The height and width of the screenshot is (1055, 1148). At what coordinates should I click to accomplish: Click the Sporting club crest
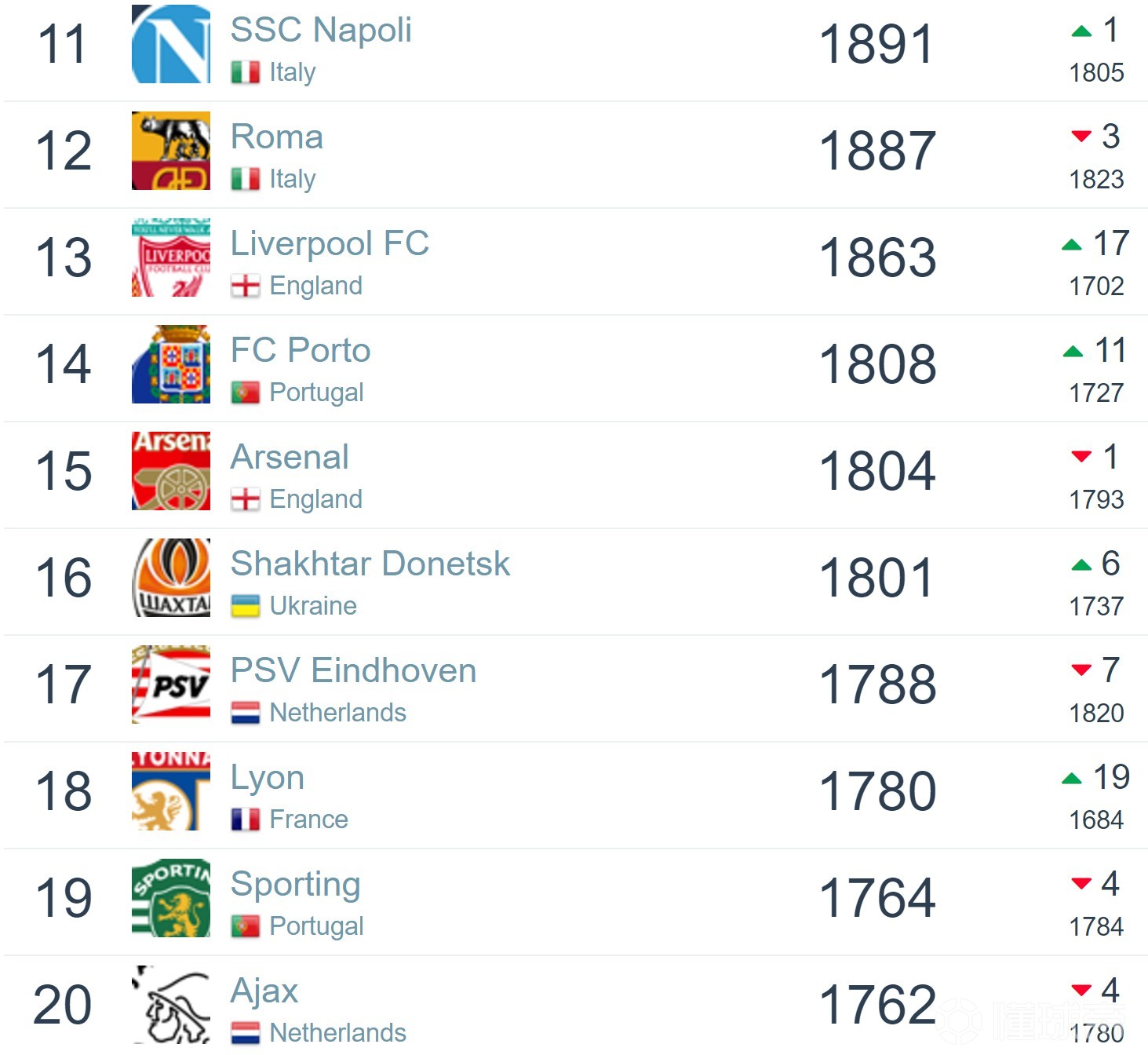tap(170, 898)
